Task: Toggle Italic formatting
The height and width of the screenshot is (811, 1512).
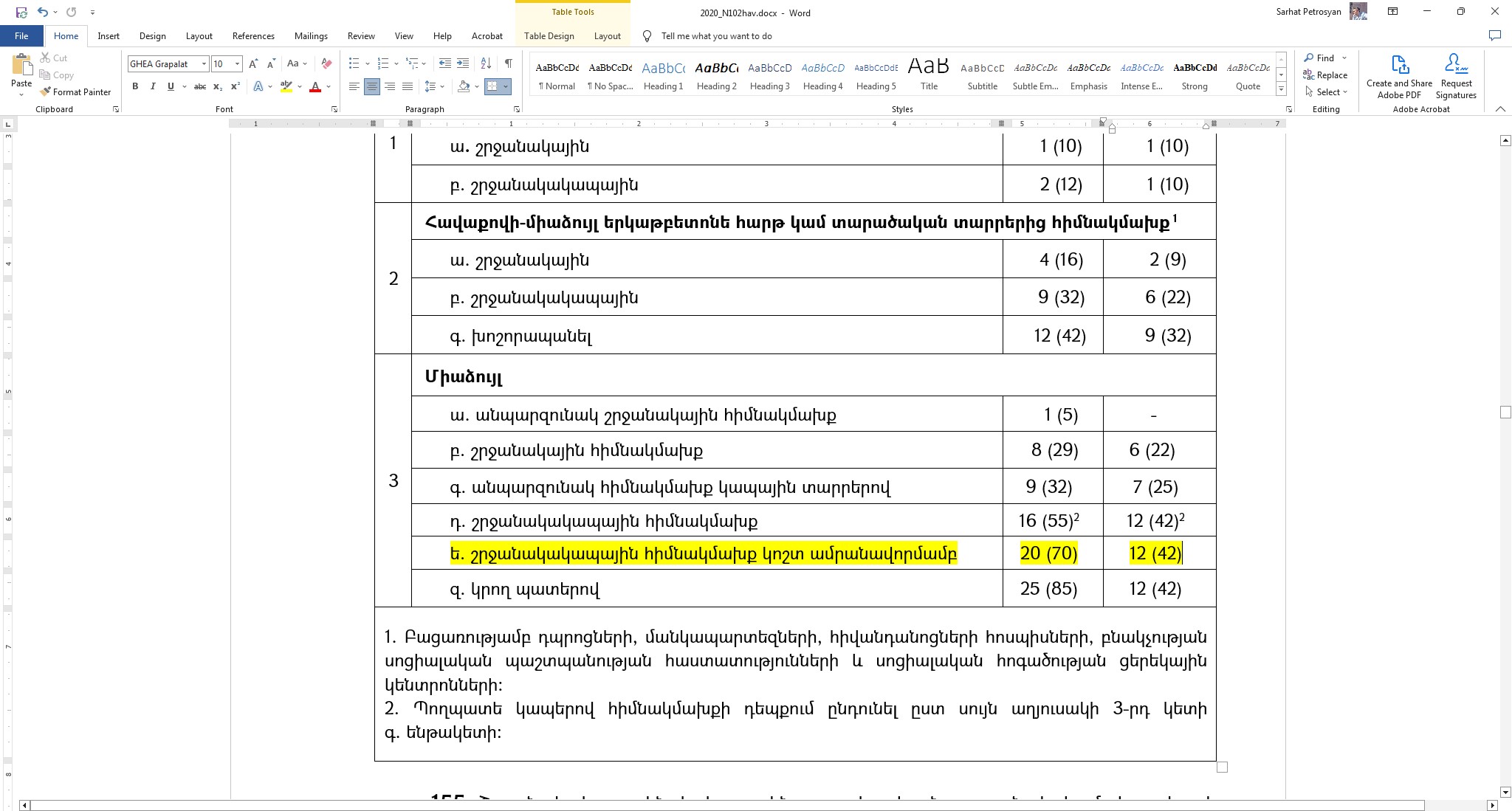Action: pos(153,87)
